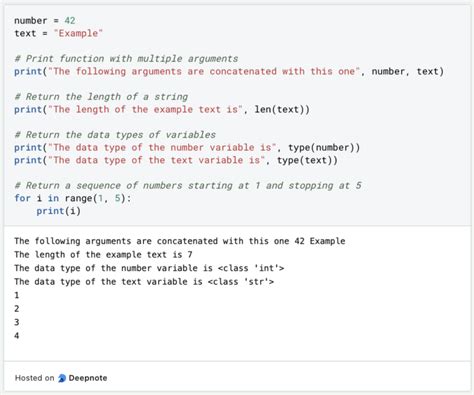The height and width of the screenshot is (395, 474).
Task: Click output 'The length of the example text is 7'
Action: 103,255
